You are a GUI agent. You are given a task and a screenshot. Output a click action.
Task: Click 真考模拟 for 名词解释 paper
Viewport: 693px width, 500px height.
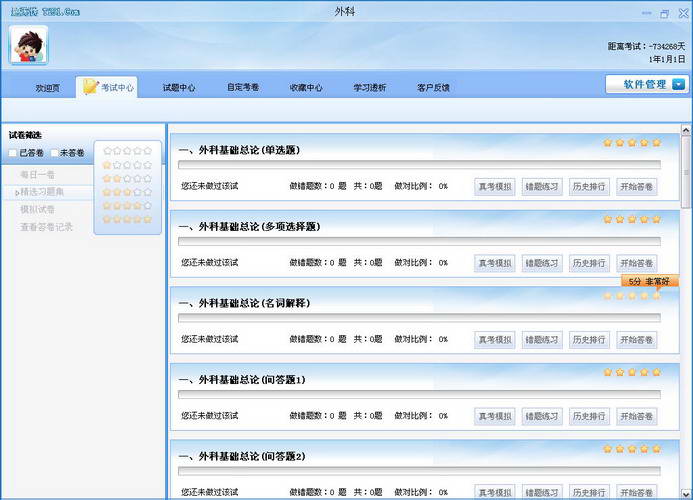(495, 340)
